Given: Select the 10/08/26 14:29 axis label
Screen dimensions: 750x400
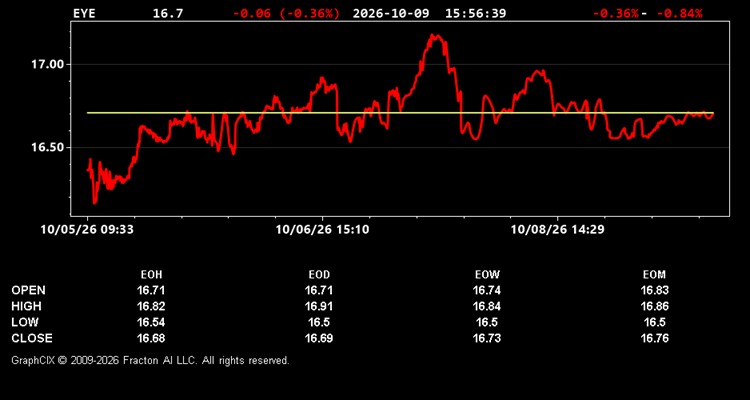Looking at the screenshot, I should point(558,230).
